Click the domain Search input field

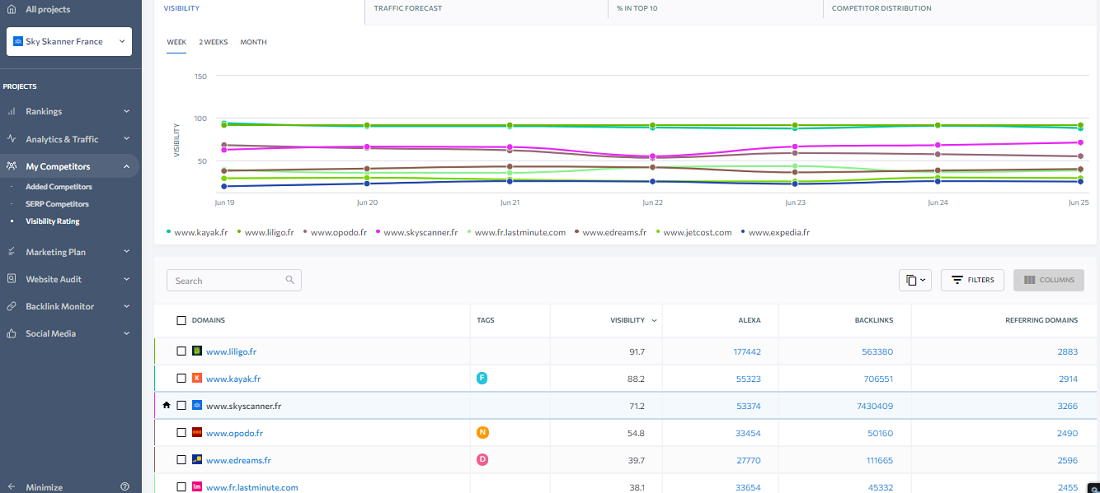click(234, 280)
